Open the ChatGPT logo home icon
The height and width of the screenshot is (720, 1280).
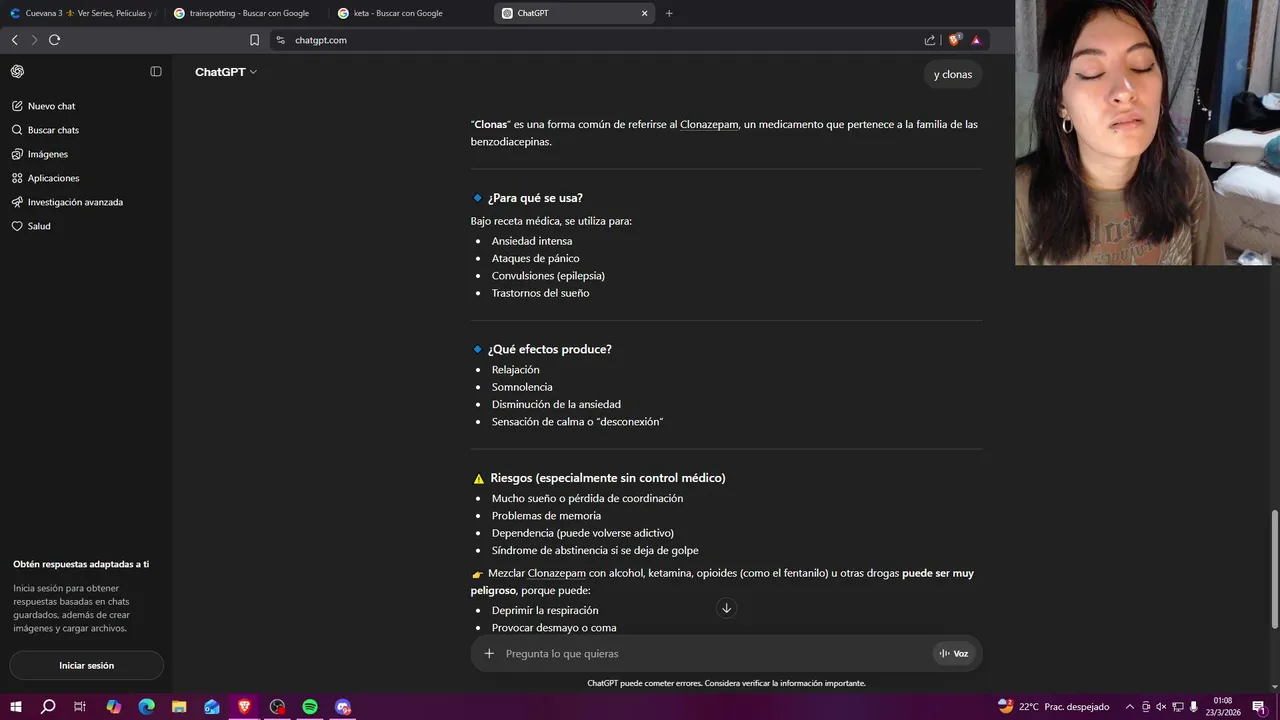[x=17, y=71]
